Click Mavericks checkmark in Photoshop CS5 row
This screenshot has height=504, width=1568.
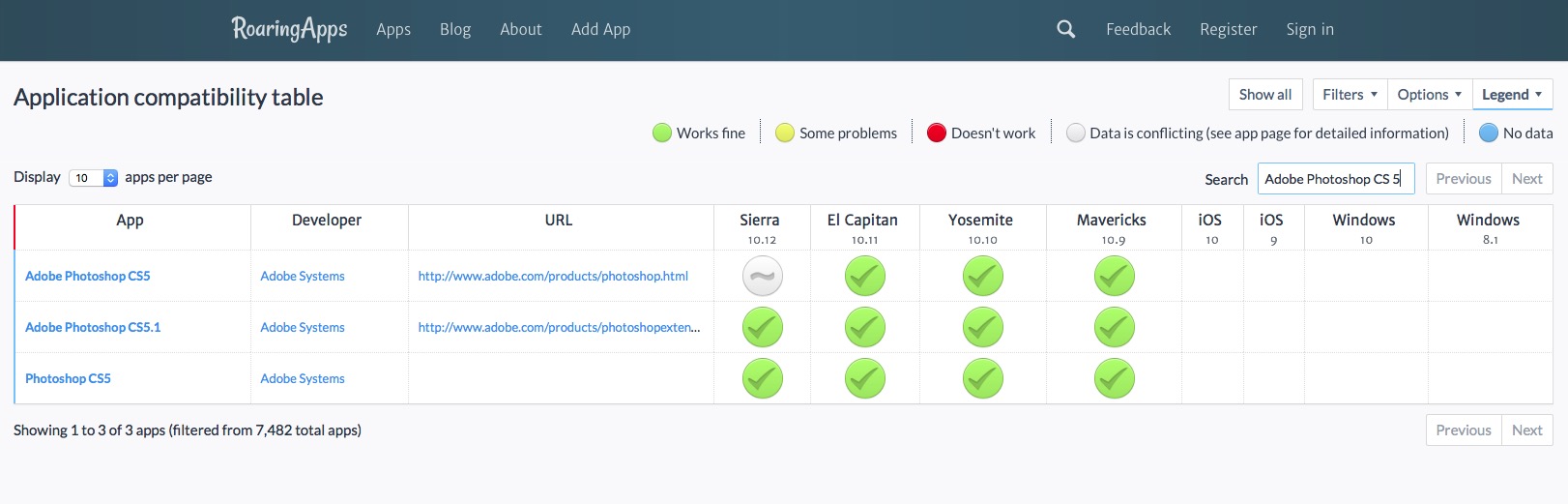point(1115,378)
